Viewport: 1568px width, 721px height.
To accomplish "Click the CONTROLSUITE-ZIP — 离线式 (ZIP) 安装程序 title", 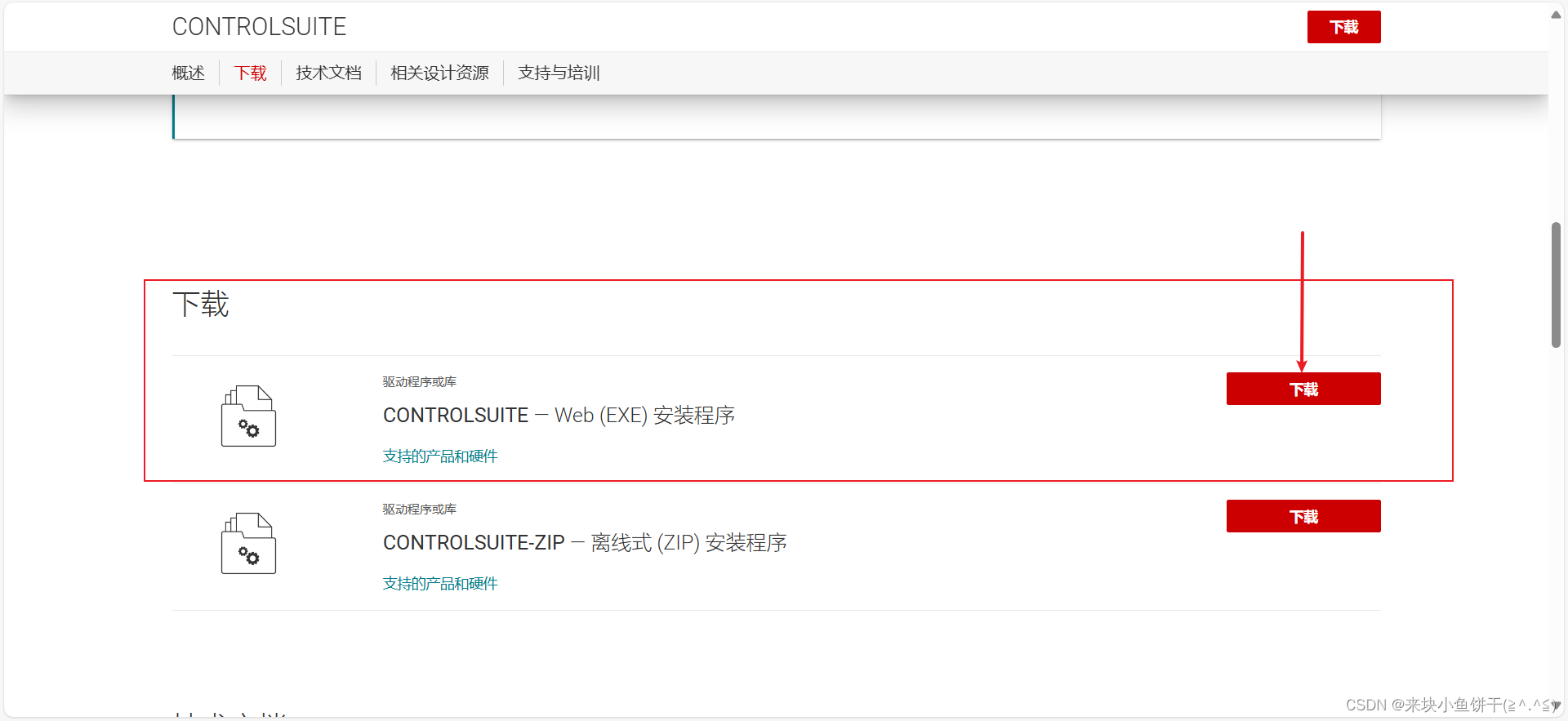I will click(585, 543).
